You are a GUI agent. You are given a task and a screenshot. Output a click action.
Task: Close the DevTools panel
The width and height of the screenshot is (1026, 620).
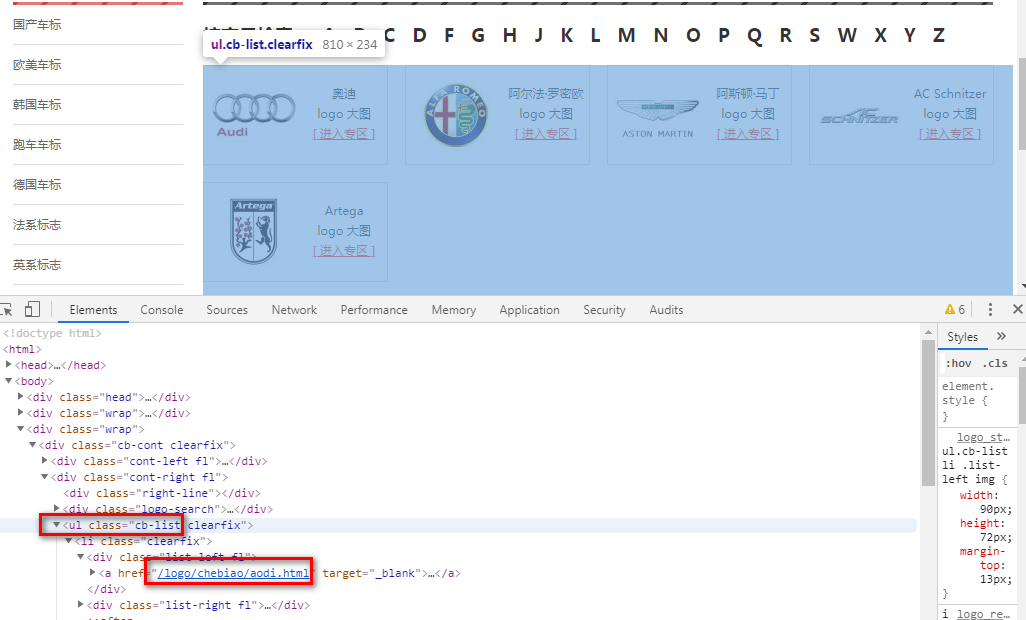[x=1017, y=309]
